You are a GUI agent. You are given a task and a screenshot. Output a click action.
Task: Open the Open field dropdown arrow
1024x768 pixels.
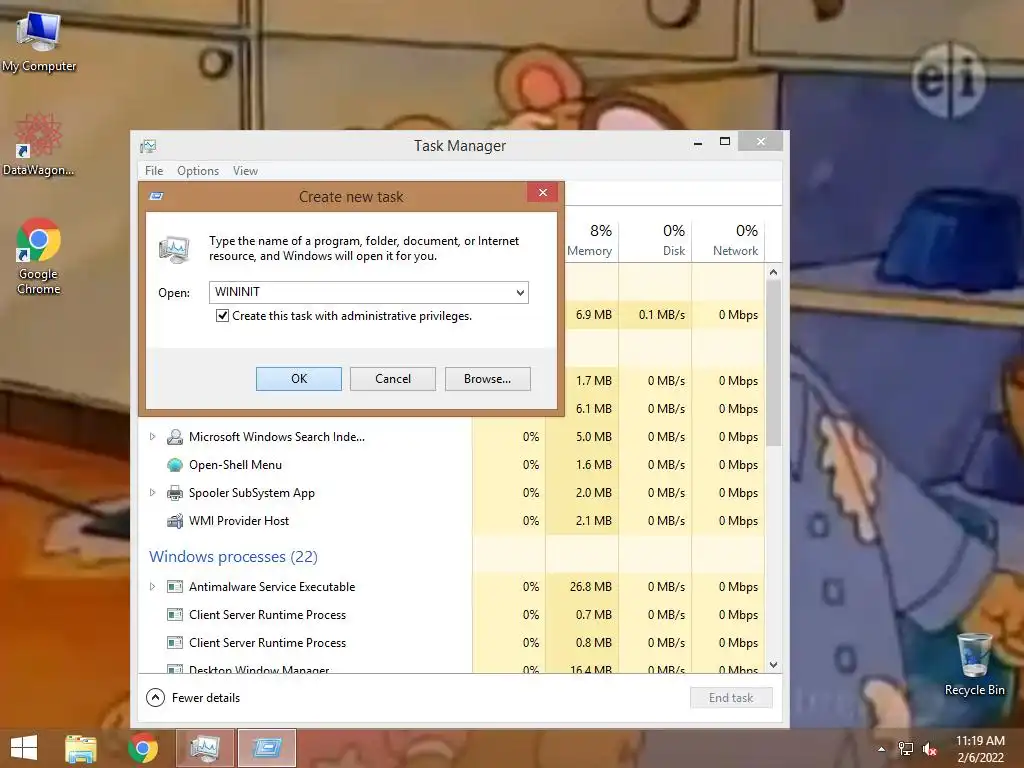coord(520,293)
